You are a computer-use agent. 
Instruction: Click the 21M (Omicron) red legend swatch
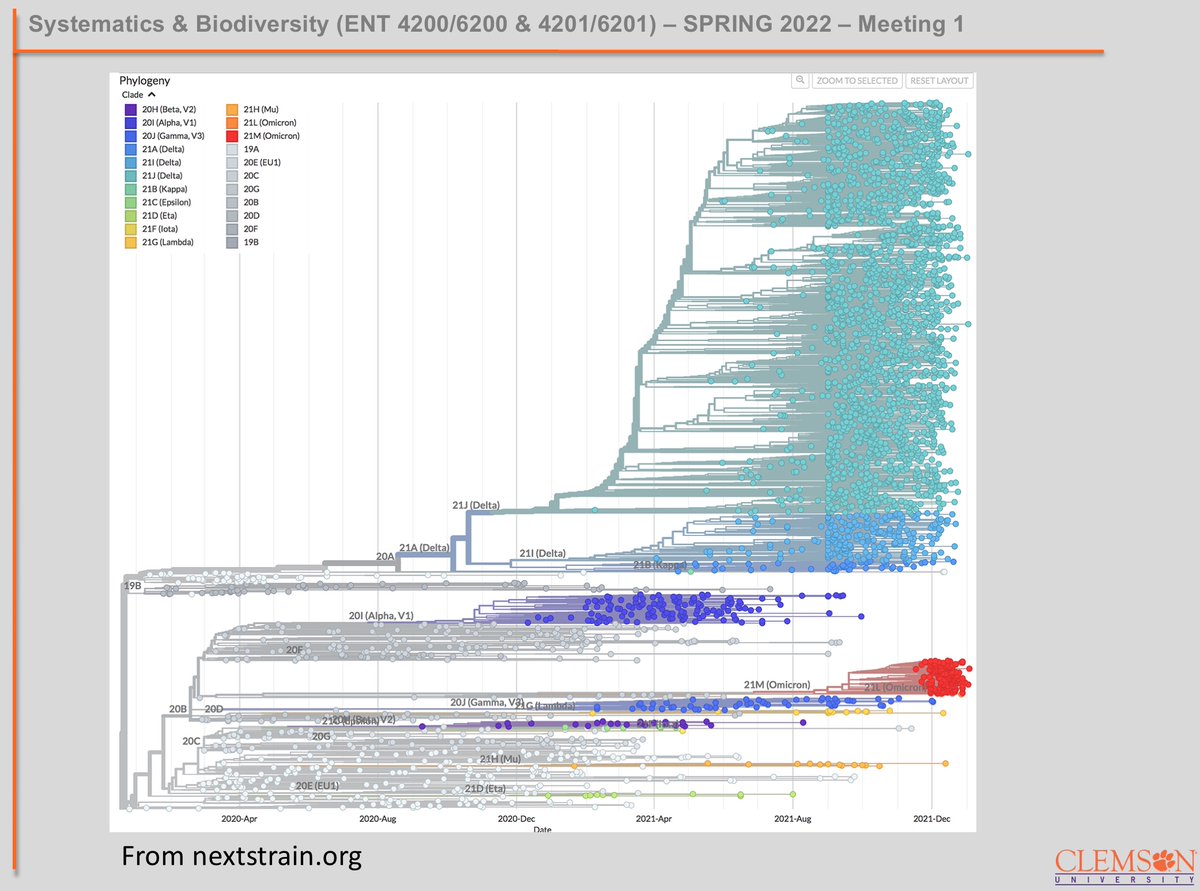231,135
